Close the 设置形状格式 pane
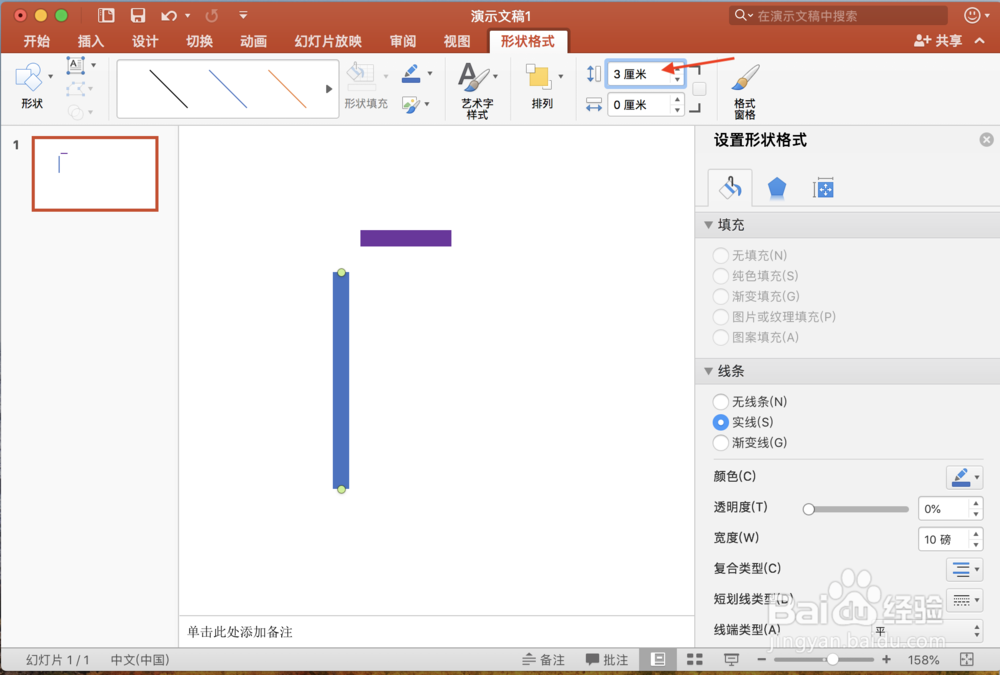Viewport: 1000px width, 675px height. tap(986, 140)
